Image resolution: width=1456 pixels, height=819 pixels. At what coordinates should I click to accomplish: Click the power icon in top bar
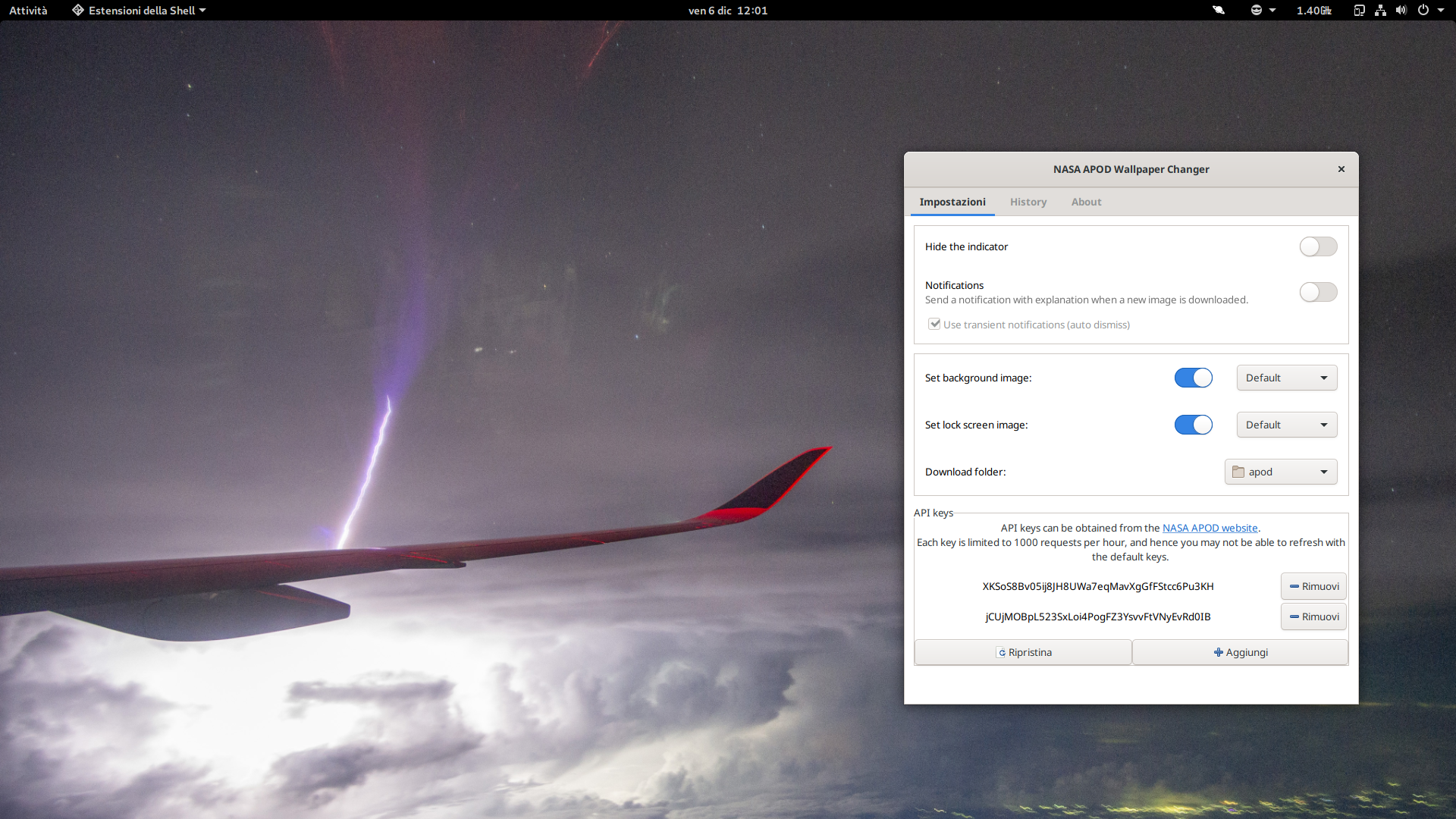pos(1423,11)
